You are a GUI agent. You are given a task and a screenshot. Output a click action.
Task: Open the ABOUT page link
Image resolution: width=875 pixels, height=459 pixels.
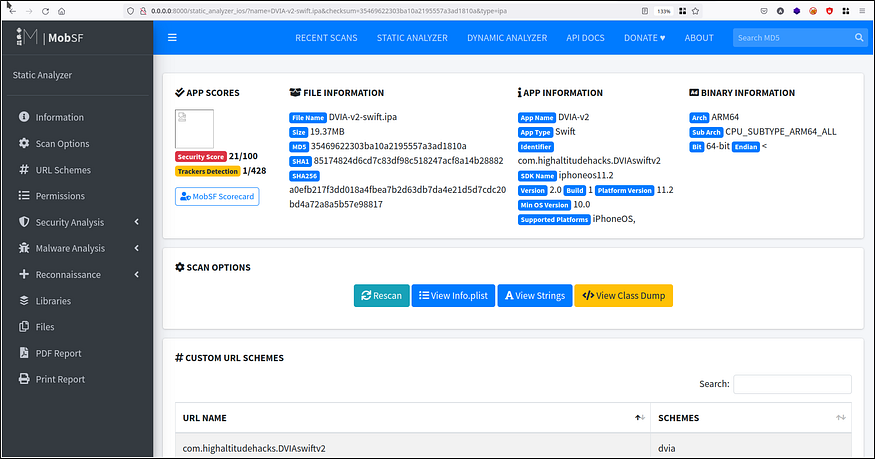(699, 38)
